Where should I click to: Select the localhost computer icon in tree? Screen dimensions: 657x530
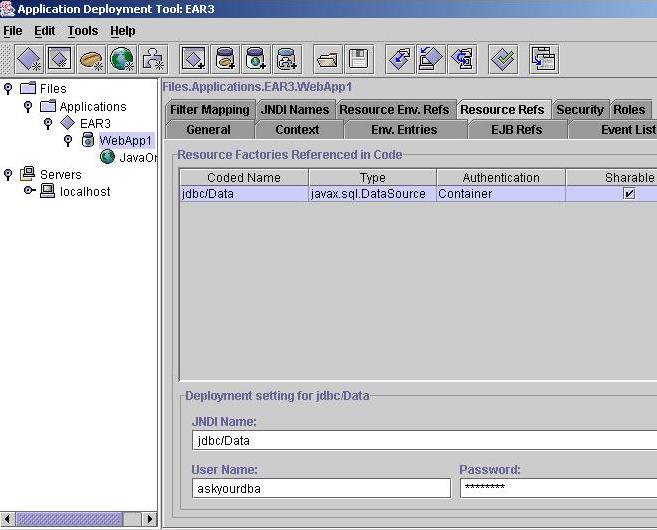47,191
